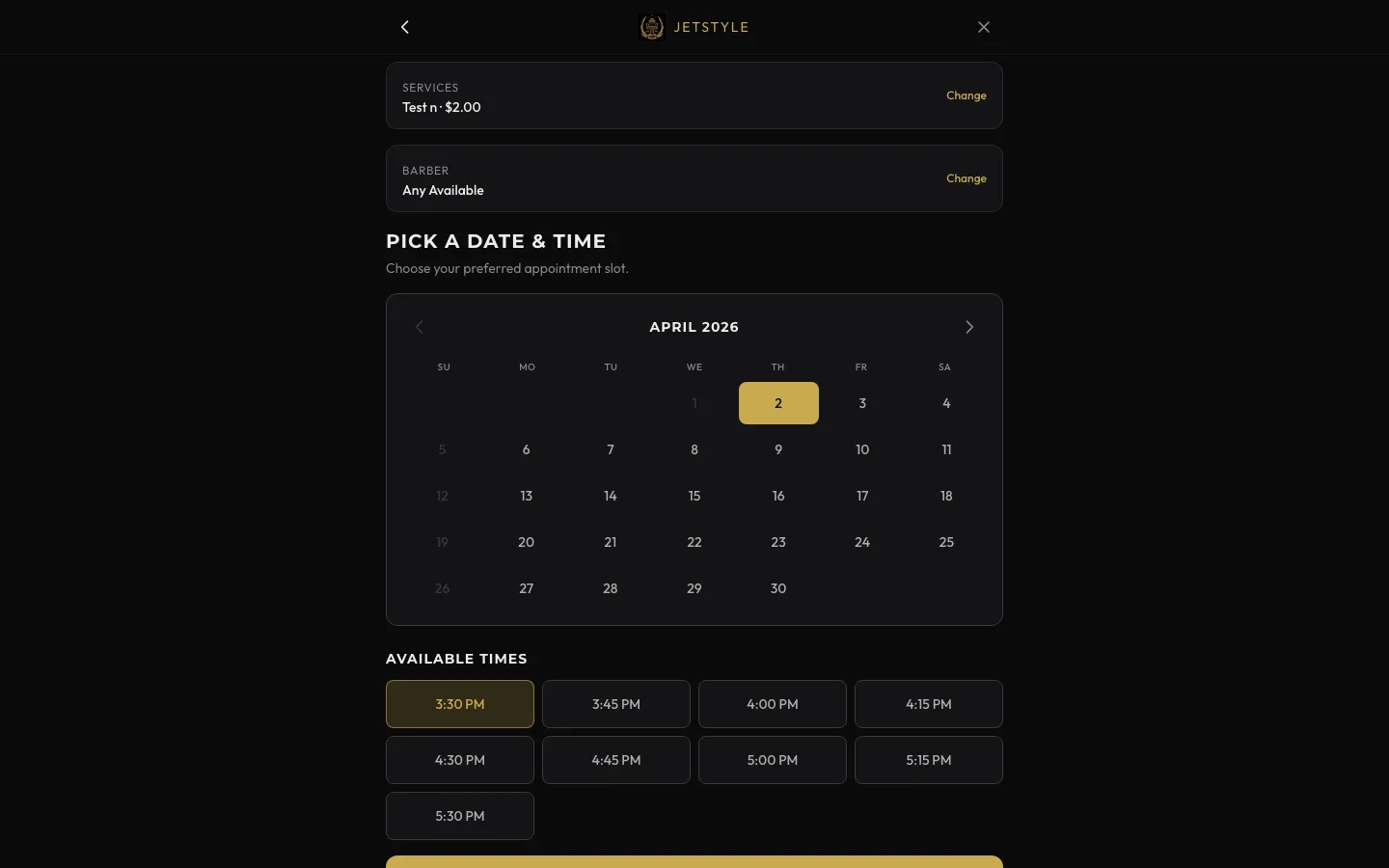The height and width of the screenshot is (868, 1389).
Task: Change the selected service Test n
Action: tap(967, 95)
